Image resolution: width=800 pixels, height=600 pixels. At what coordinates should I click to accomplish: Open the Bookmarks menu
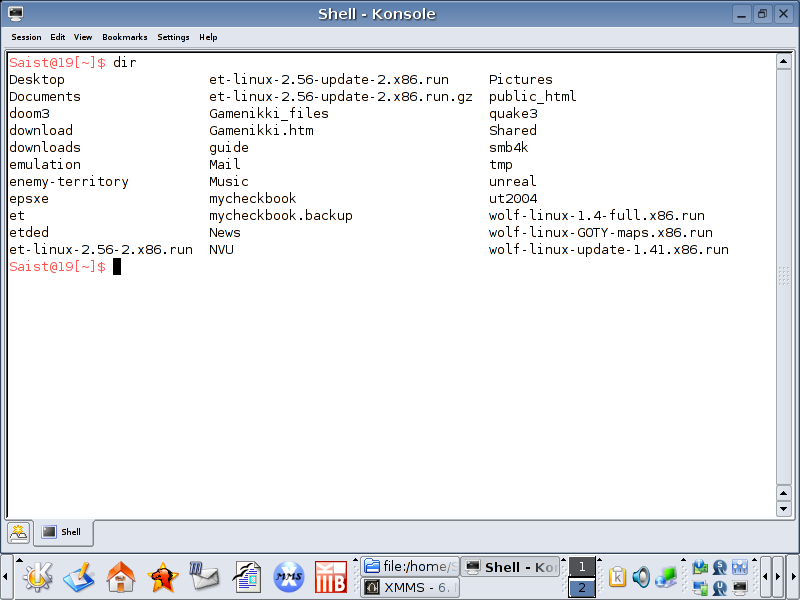[124, 37]
